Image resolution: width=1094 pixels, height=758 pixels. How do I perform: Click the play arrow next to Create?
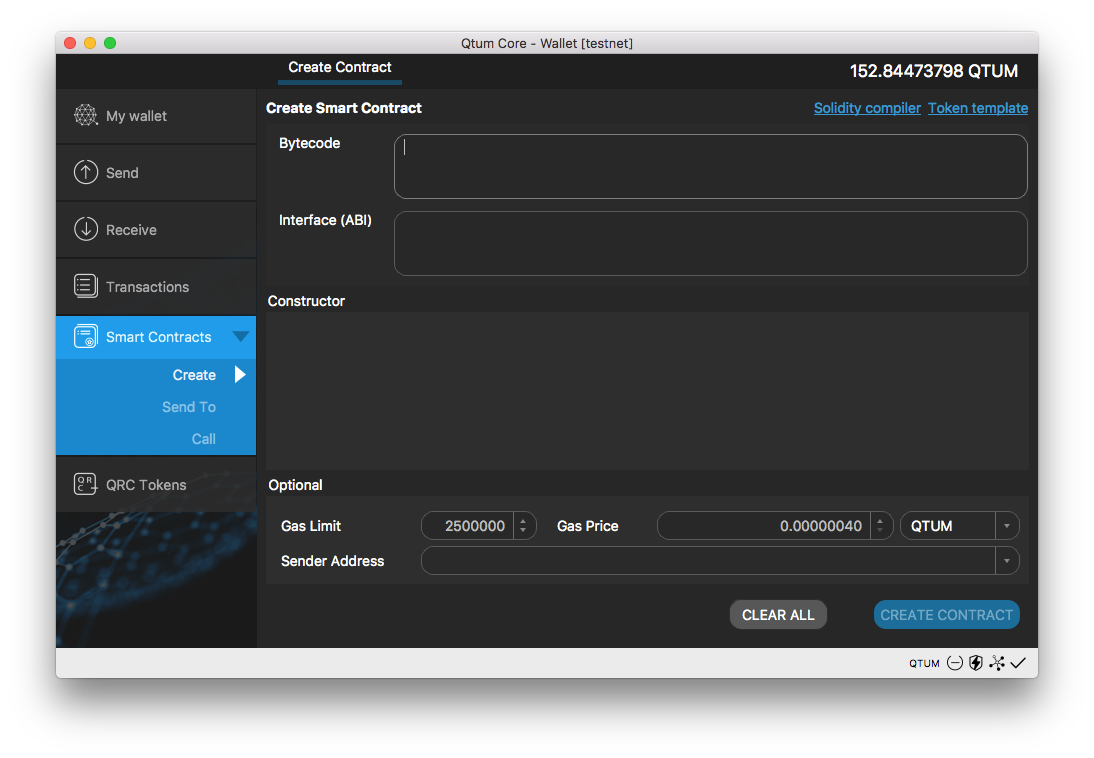pyautogui.click(x=240, y=375)
